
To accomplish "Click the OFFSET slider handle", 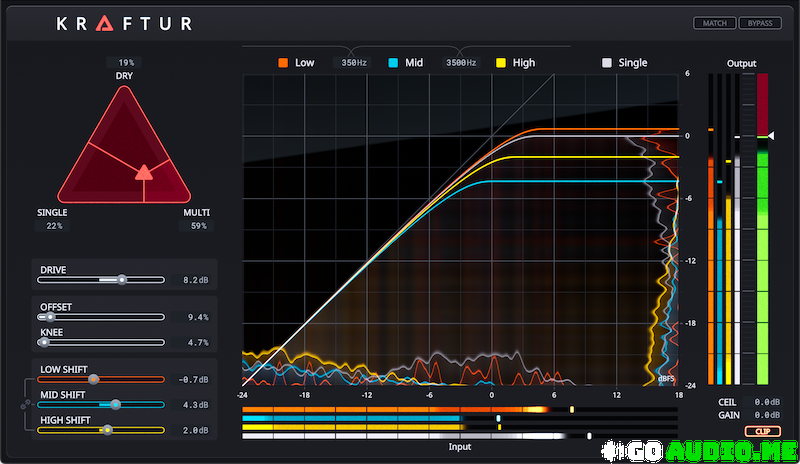I will [50, 317].
